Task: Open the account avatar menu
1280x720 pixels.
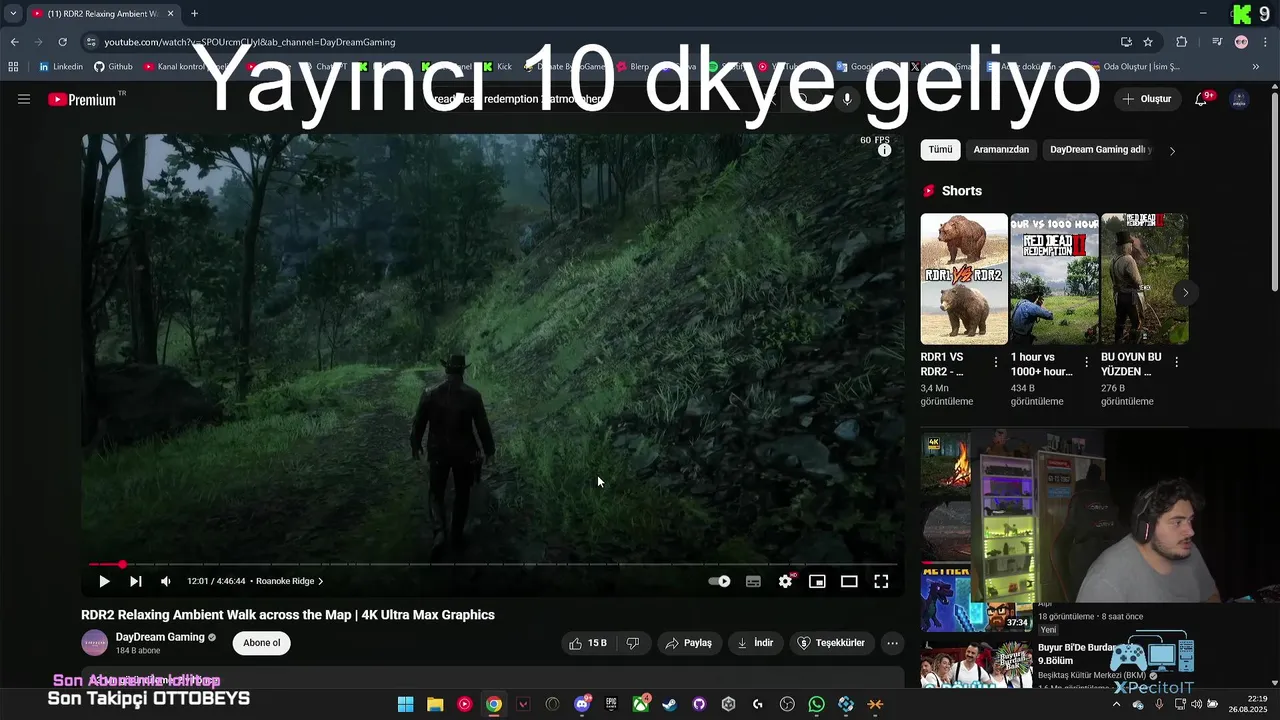Action: point(1239,99)
